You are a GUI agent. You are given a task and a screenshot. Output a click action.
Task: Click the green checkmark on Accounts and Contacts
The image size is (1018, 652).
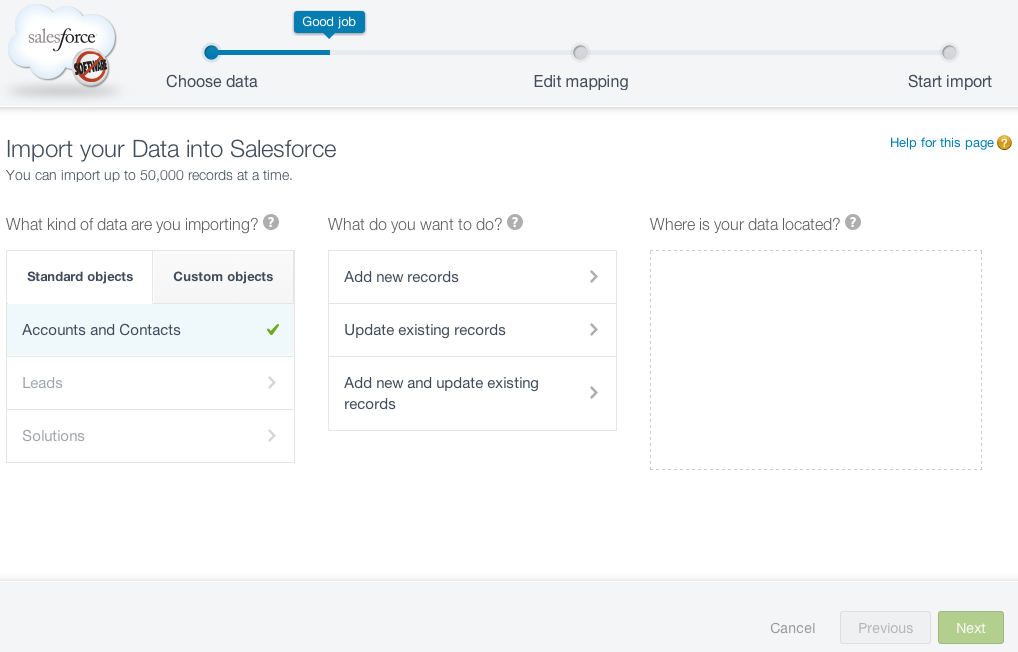point(273,330)
